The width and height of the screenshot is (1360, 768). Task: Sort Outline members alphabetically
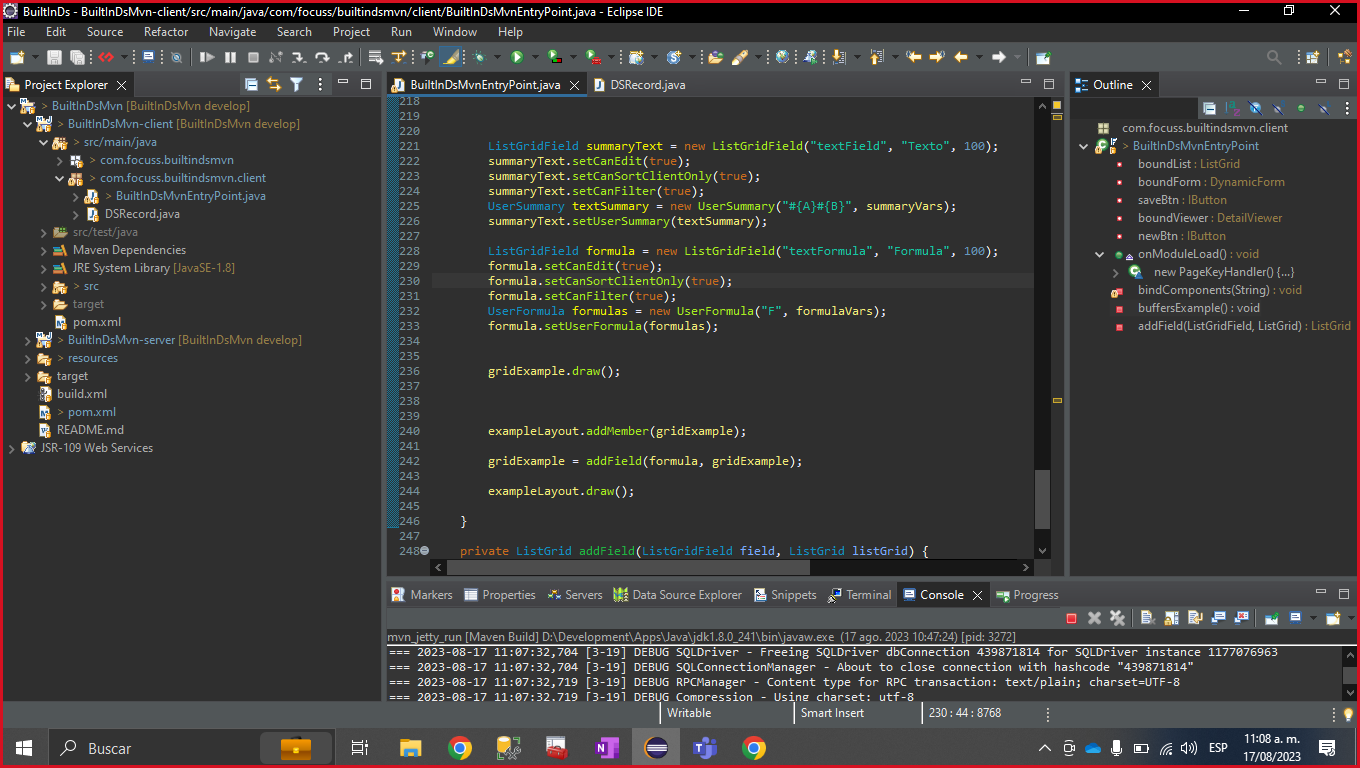pyautogui.click(x=1231, y=108)
